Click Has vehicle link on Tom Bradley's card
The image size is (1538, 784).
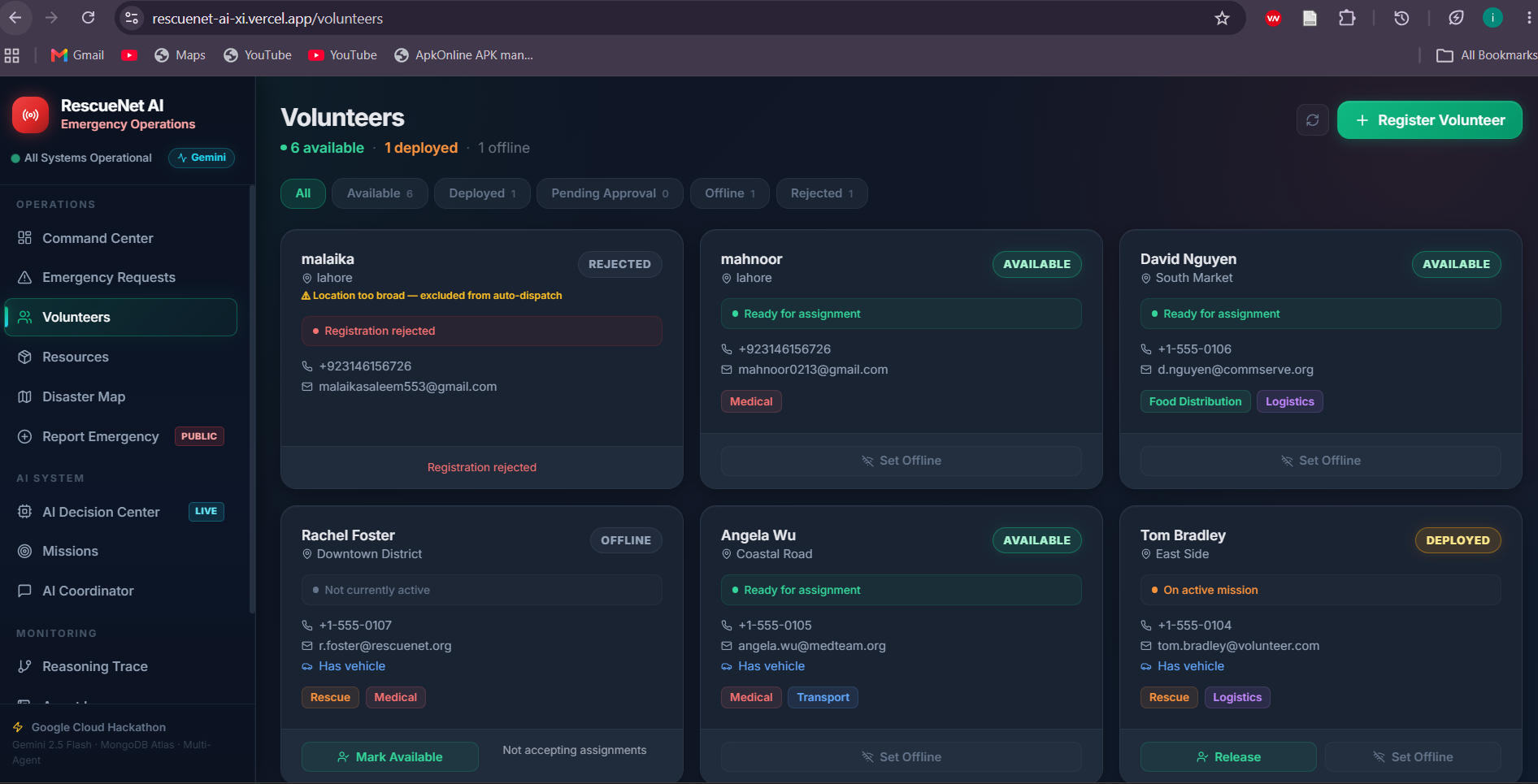[1190, 666]
